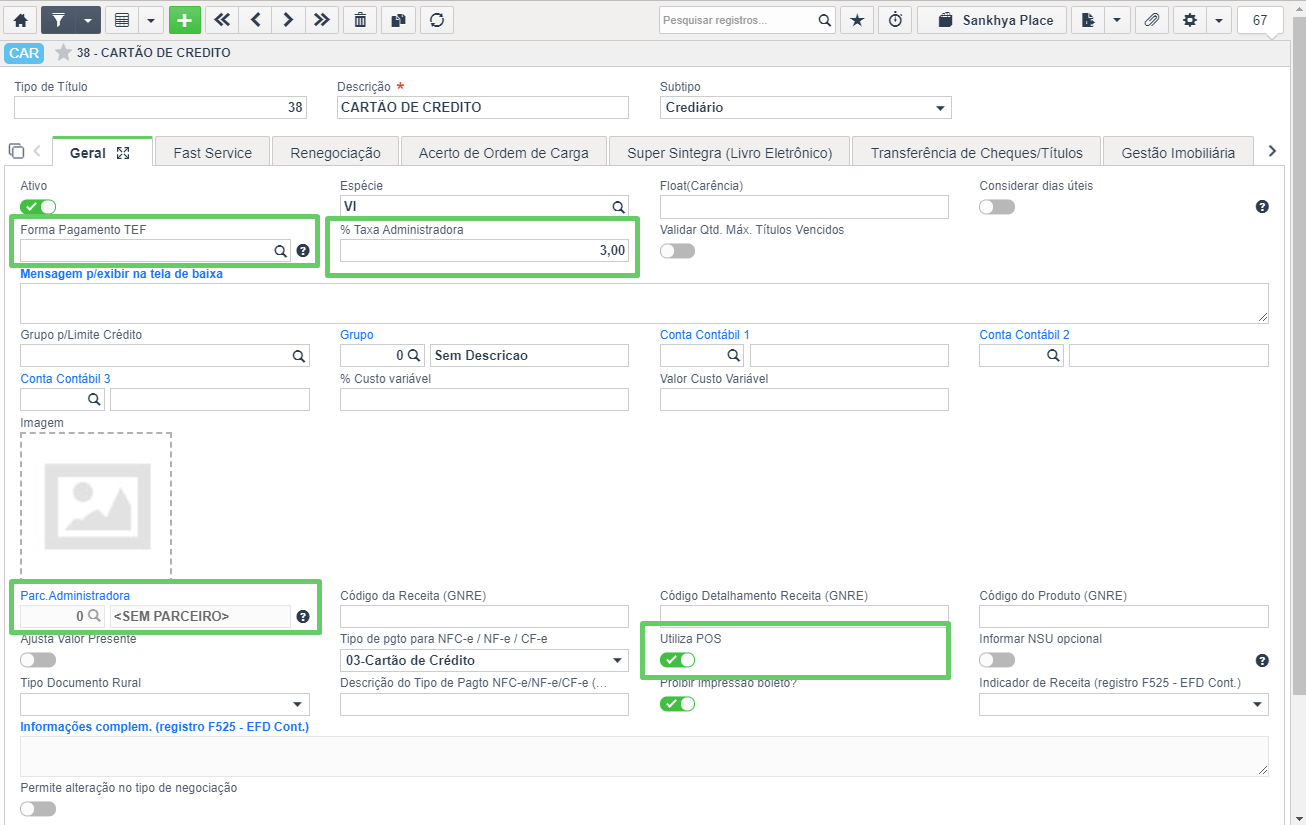
Task: Click the Descrição field
Action: point(483,107)
